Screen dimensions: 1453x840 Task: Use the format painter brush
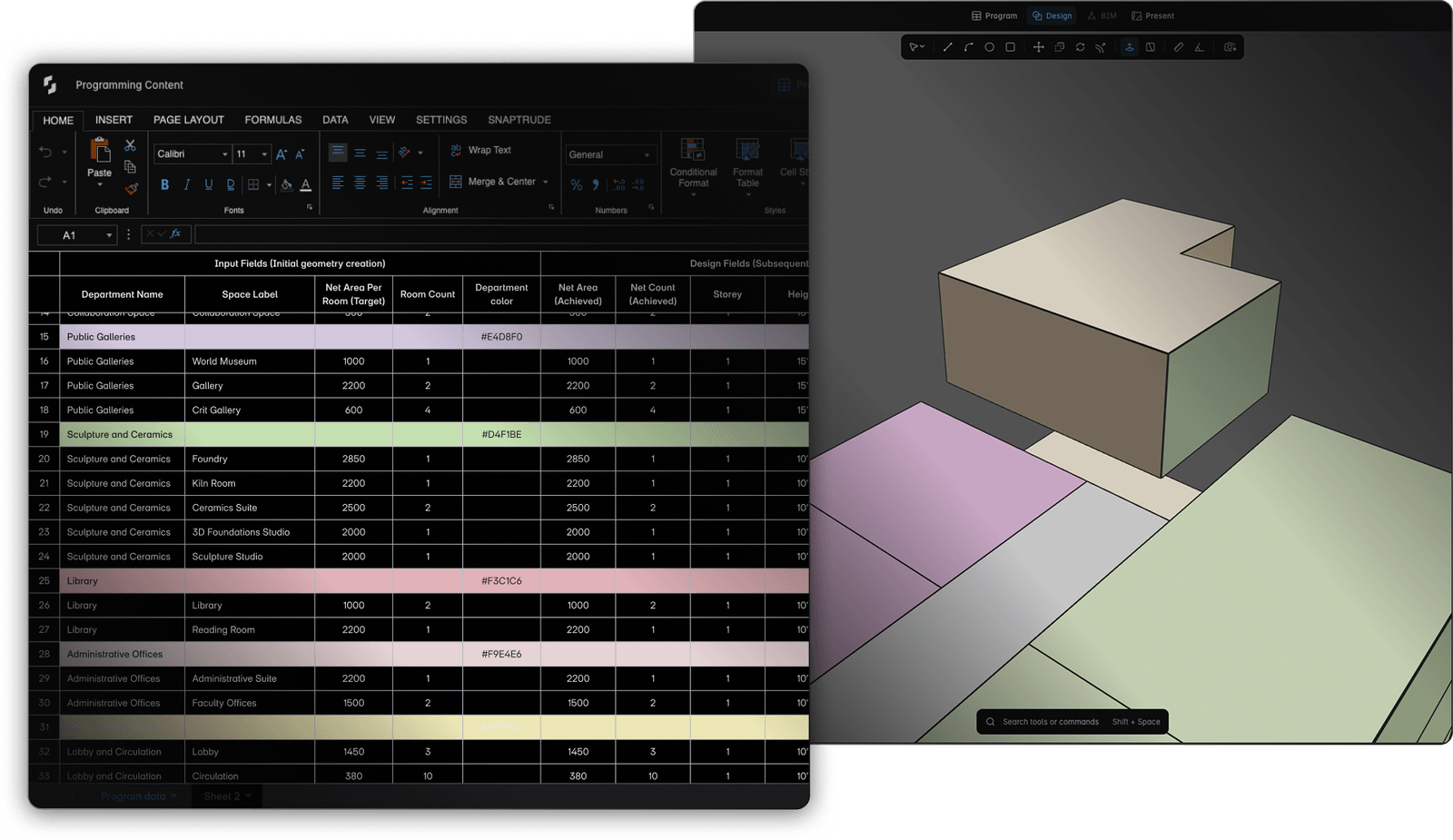click(131, 189)
